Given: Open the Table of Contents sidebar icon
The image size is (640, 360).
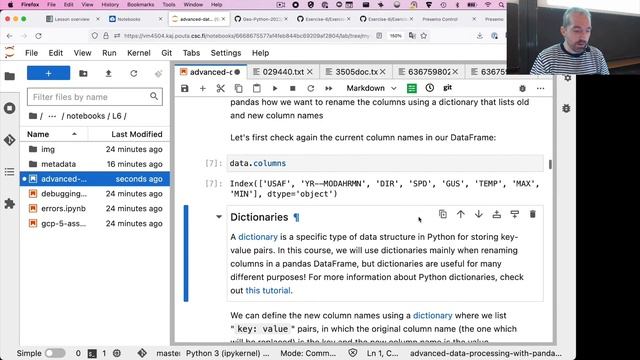Looking at the screenshot, I should click(x=10, y=172).
